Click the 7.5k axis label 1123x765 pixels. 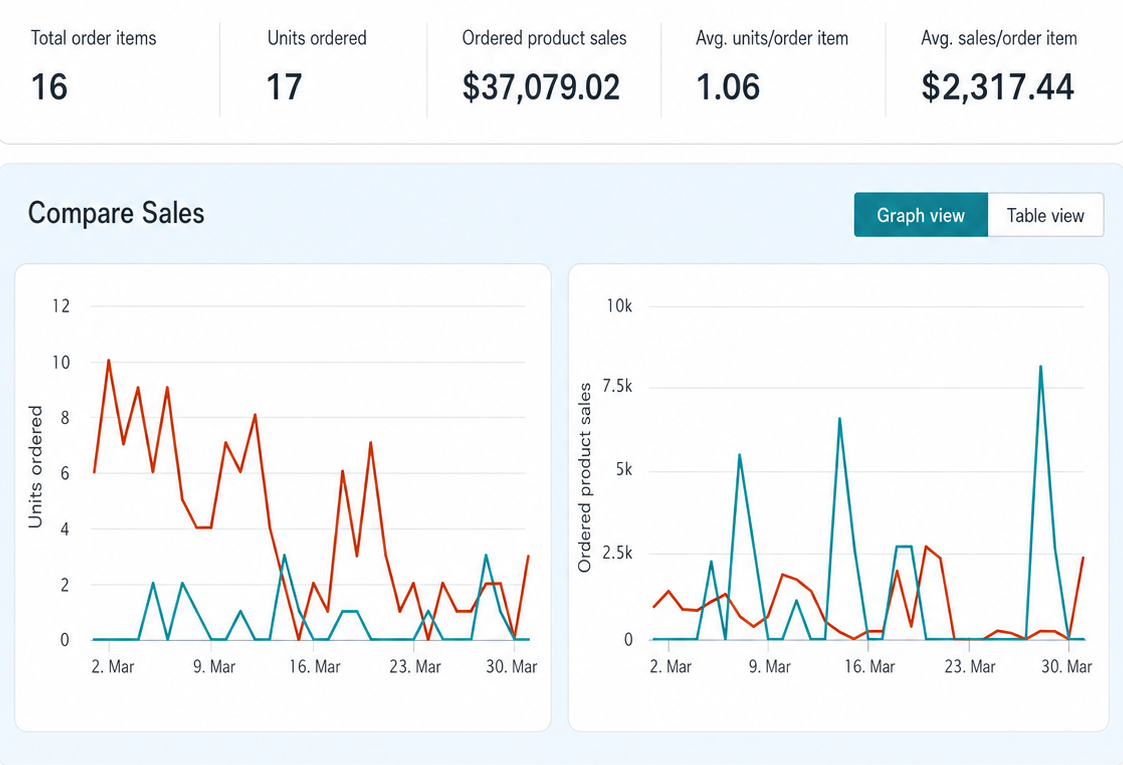coord(617,387)
